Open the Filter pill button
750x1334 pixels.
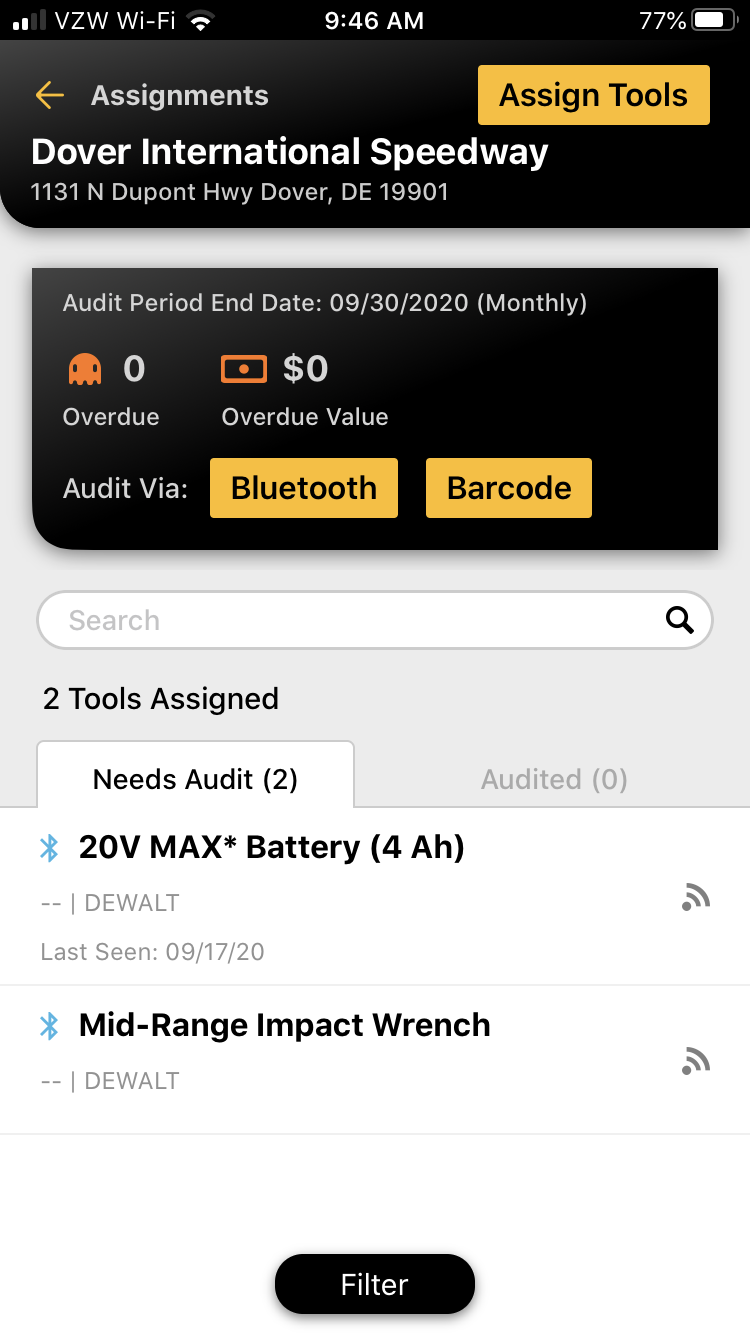pyautogui.click(x=375, y=1284)
